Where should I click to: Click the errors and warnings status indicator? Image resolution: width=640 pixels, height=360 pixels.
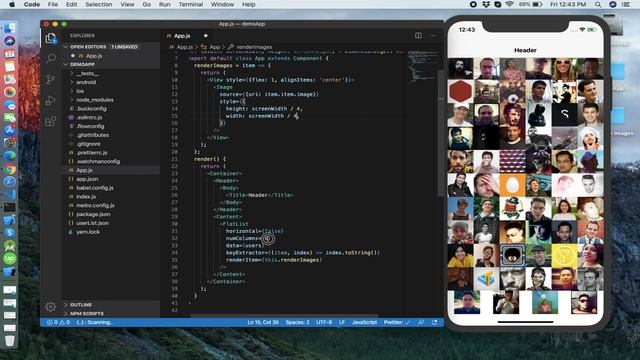tap(58, 322)
